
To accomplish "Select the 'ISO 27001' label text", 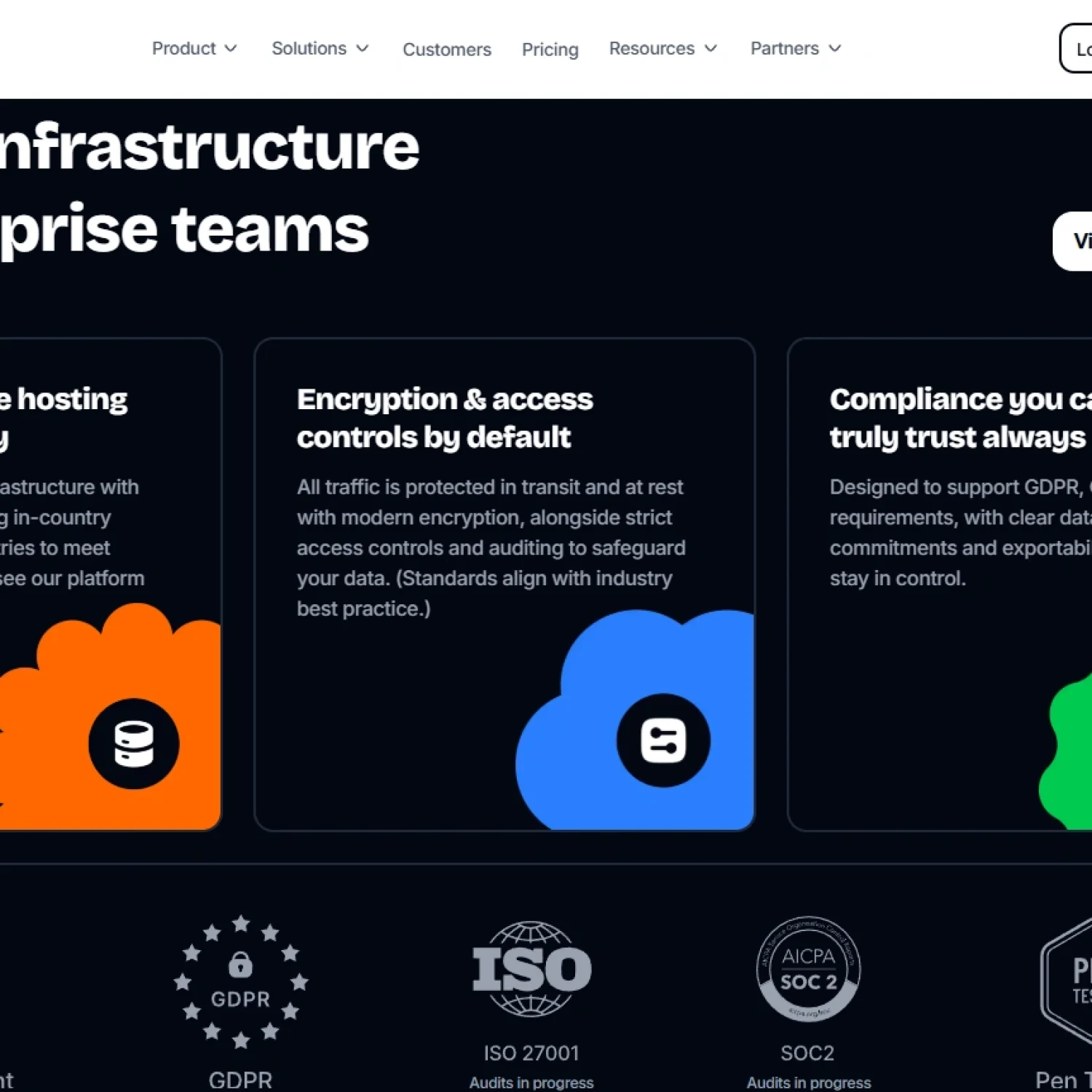I will pyautogui.click(x=531, y=1053).
